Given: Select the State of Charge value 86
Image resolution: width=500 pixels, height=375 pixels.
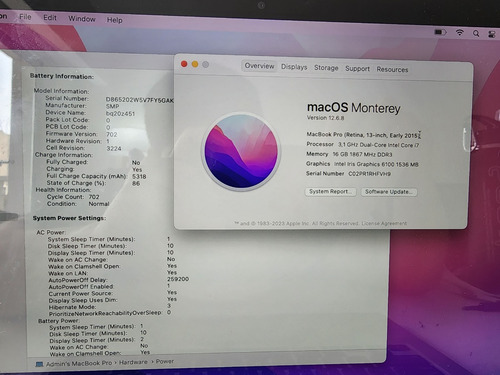Looking at the screenshot, I should [136, 183].
